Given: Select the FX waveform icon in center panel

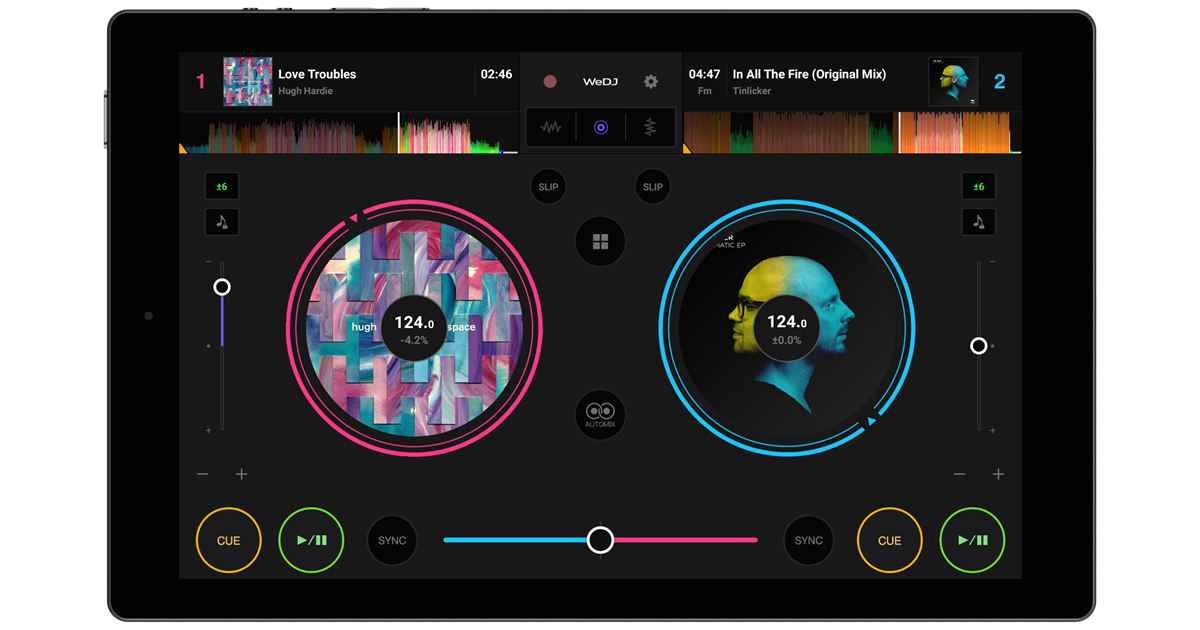Looking at the screenshot, I should (x=552, y=127).
